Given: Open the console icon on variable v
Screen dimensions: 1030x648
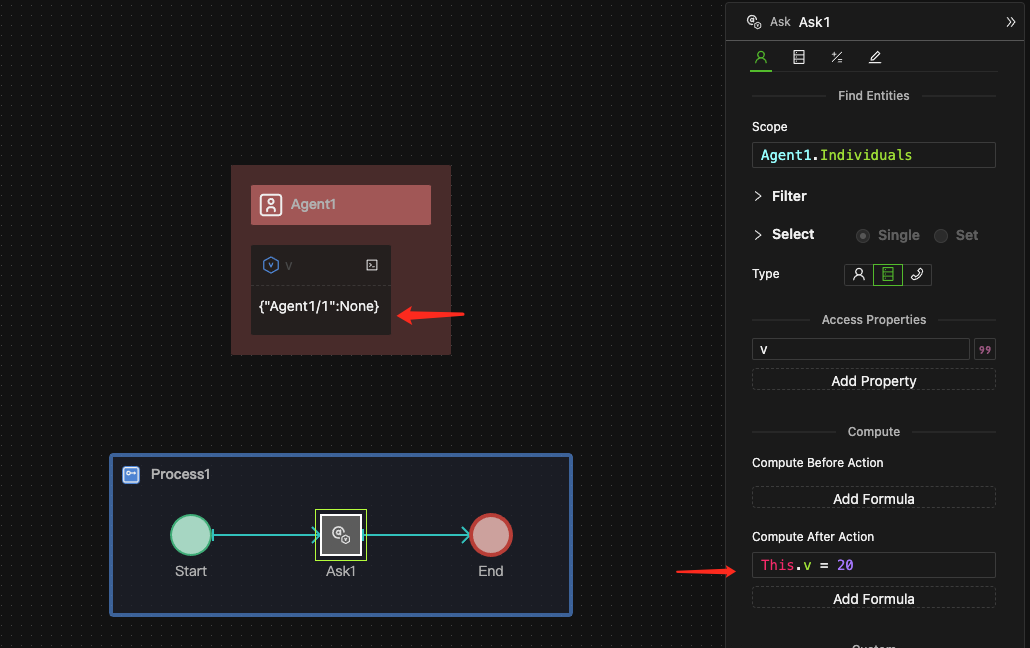Looking at the screenshot, I should 372,265.
